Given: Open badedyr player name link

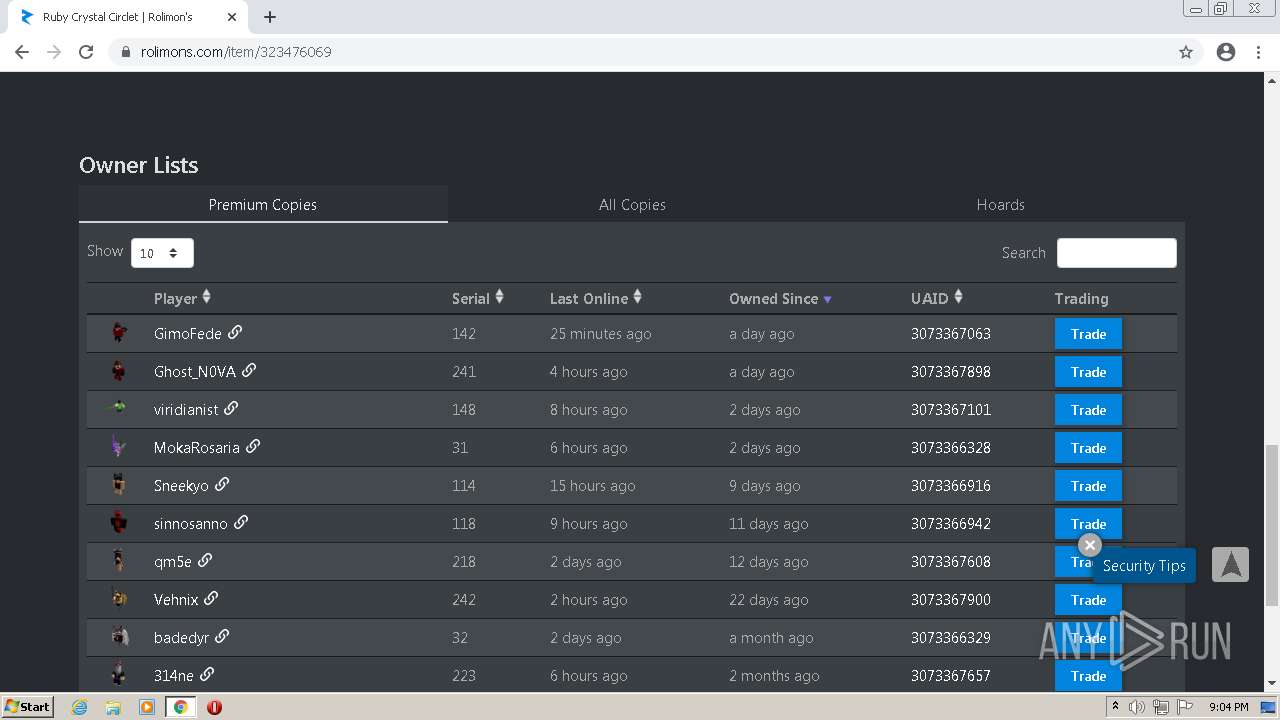Looking at the screenshot, I should coord(182,638).
